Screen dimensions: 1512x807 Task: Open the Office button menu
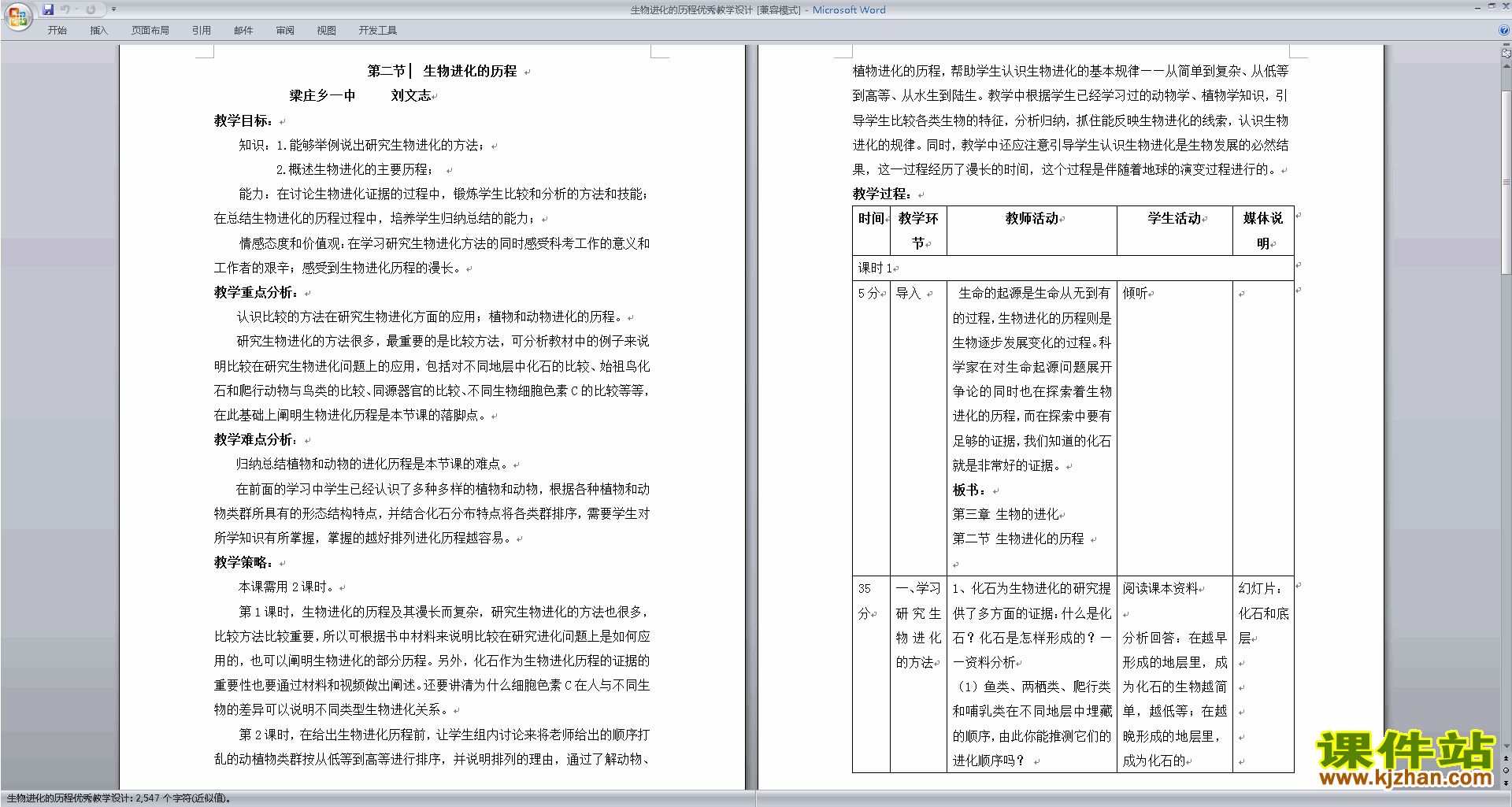17,17
